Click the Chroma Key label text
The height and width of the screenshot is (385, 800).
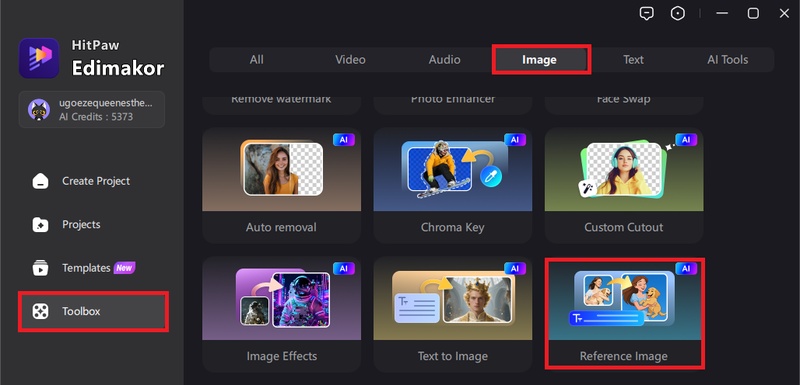coord(453,227)
